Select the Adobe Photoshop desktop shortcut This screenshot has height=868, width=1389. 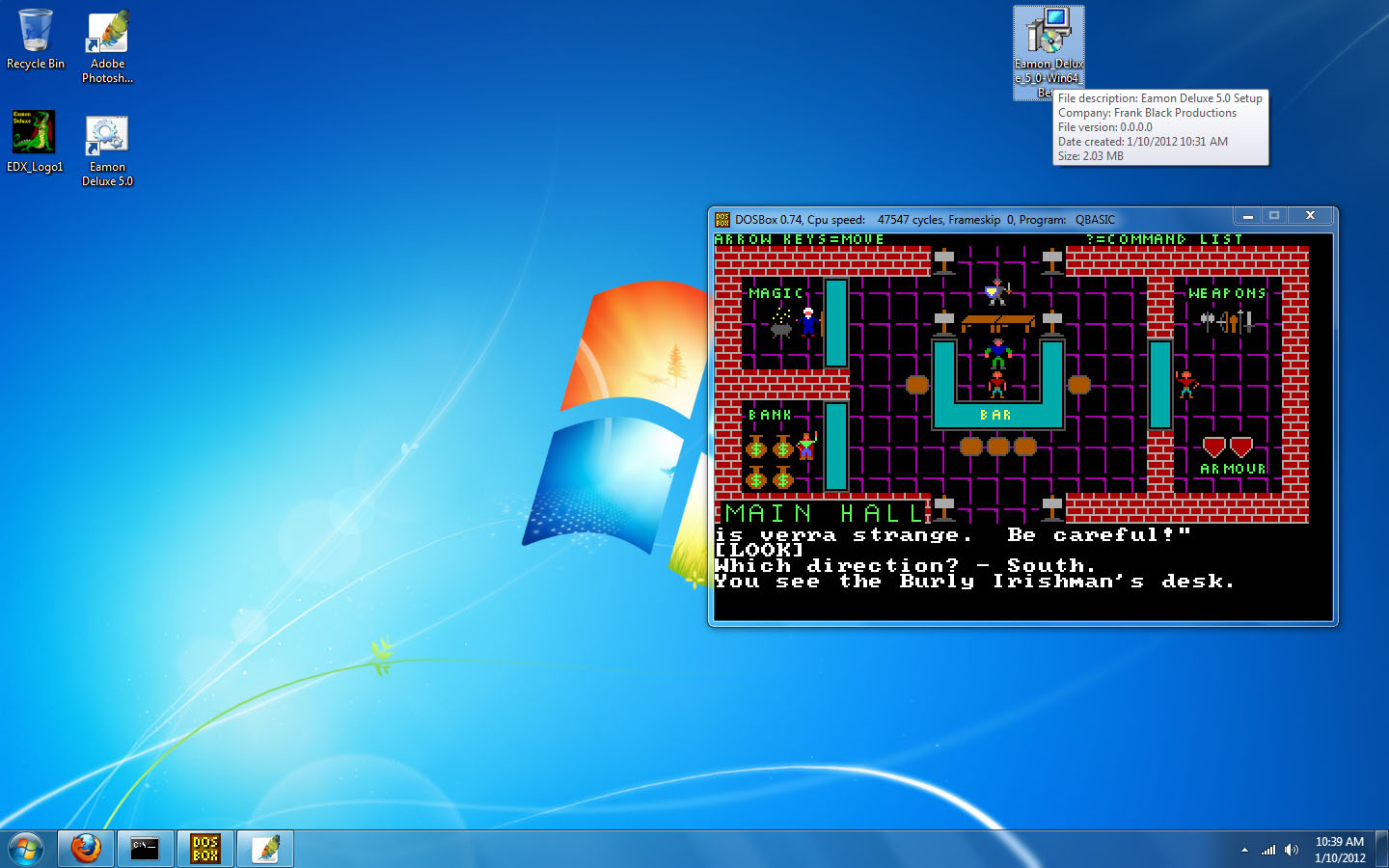[108, 47]
